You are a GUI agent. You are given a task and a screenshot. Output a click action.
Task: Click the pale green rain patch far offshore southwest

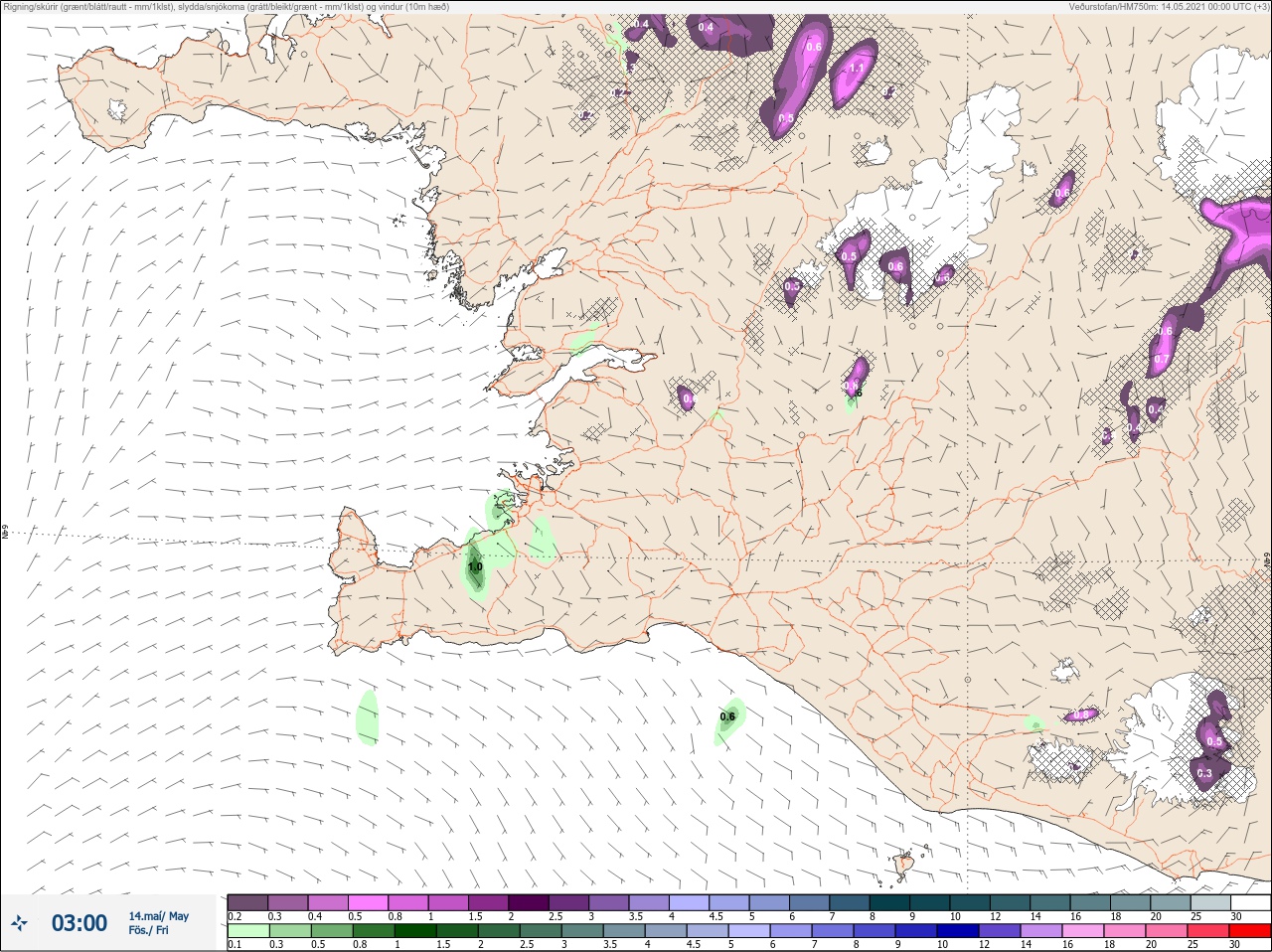368,717
